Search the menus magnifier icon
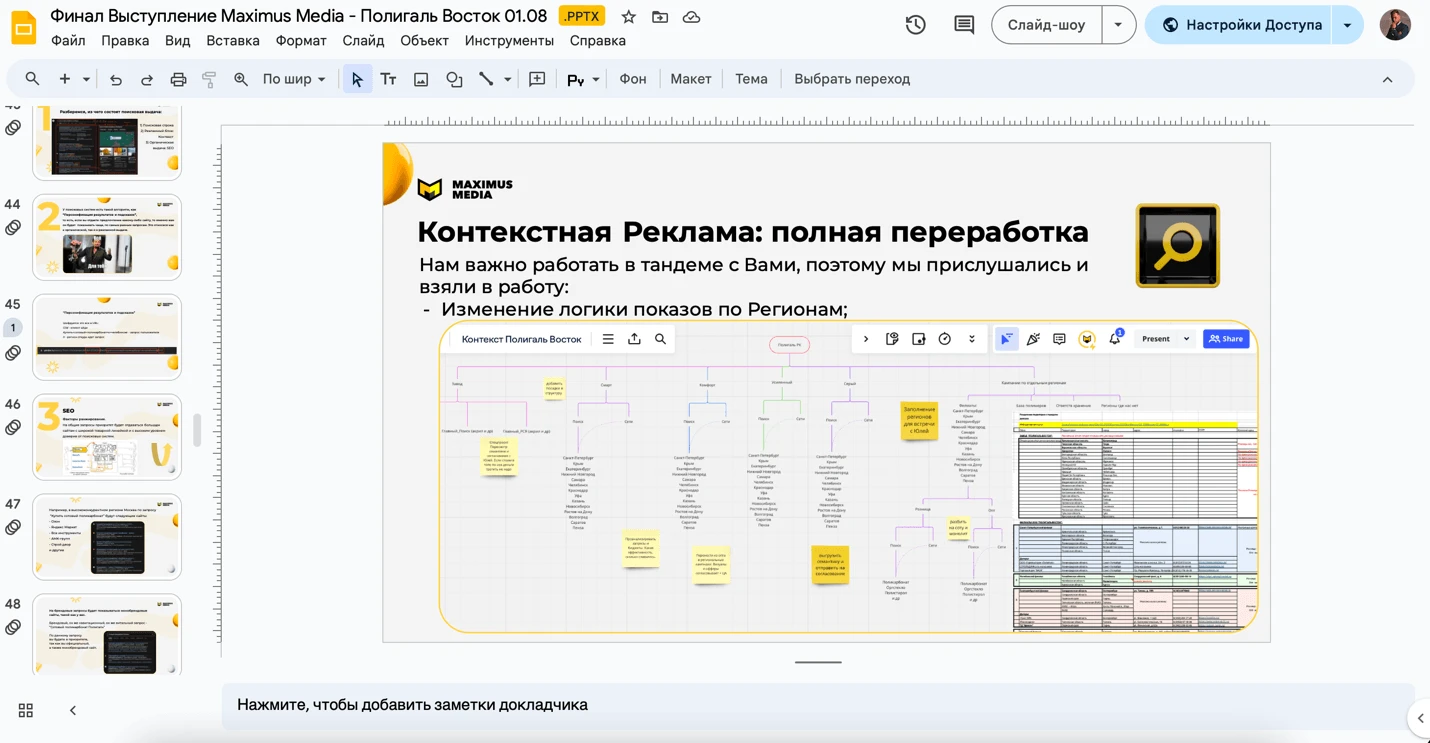 click(x=32, y=79)
